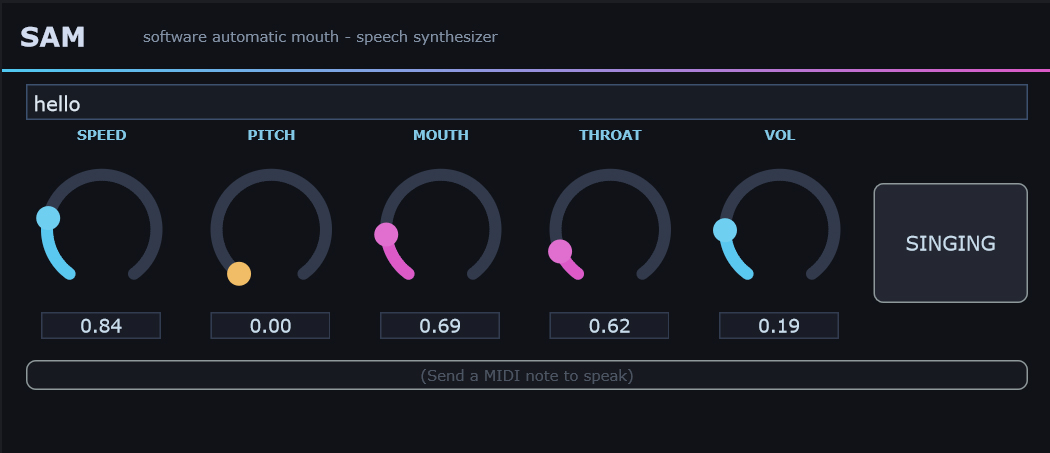
Task: Click the VOL knob
Action: click(779, 229)
